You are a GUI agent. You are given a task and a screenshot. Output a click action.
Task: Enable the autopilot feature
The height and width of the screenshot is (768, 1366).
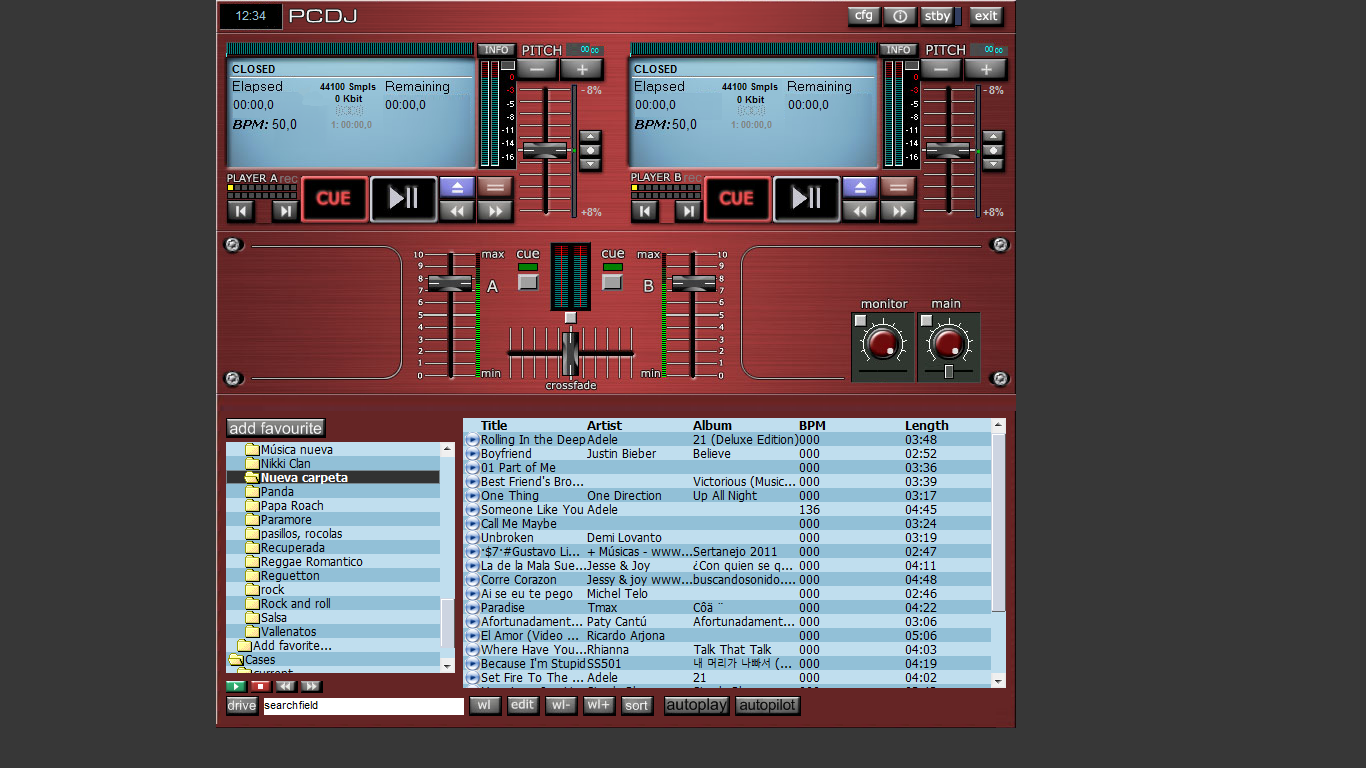(767, 705)
